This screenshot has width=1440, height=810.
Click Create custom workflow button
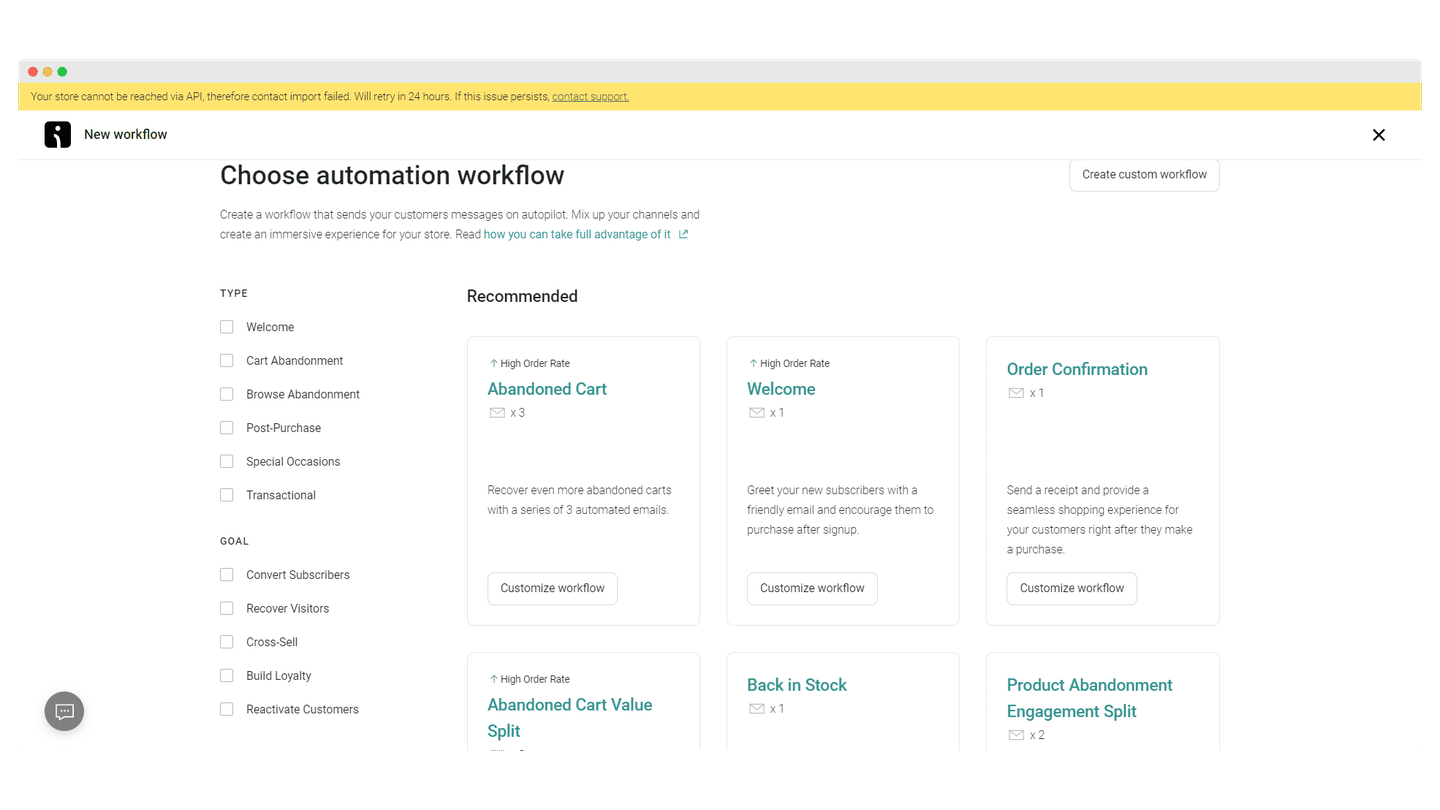[1144, 174]
